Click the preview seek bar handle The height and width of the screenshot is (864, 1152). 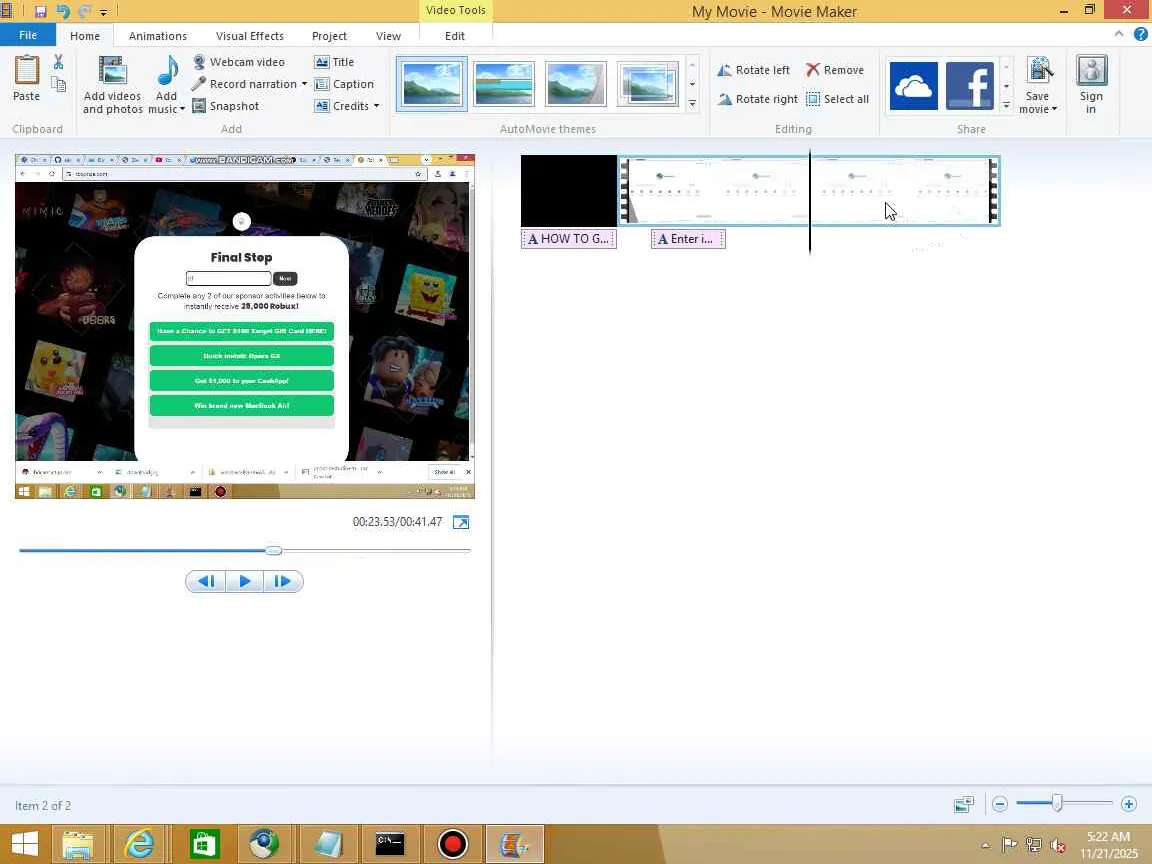273,550
